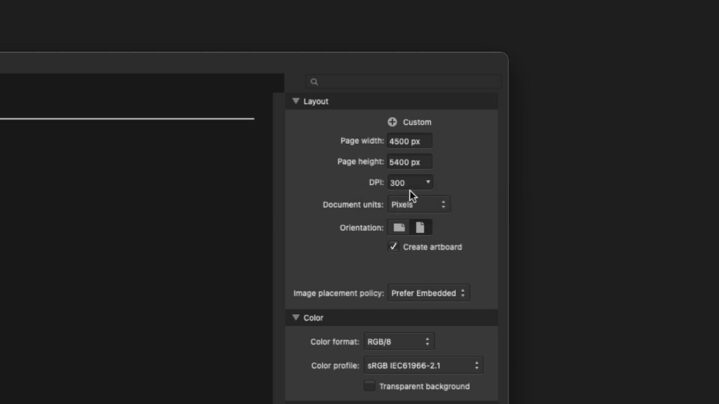Click the 'Image placement policy:' label
This screenshot has width=719, height=404.
coord(338,293)
